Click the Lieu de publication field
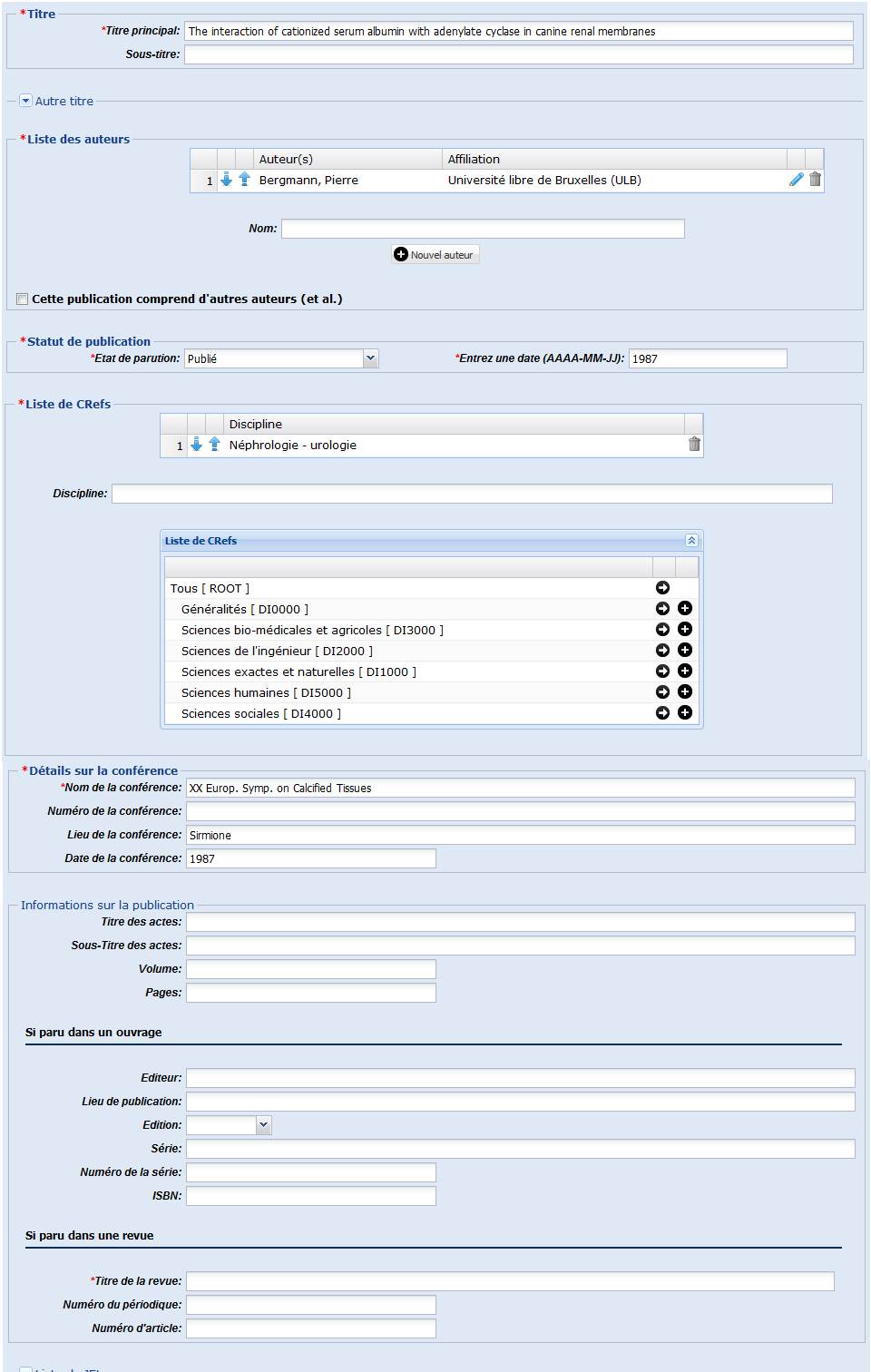871x1372 pixels. coord(521,1102)
